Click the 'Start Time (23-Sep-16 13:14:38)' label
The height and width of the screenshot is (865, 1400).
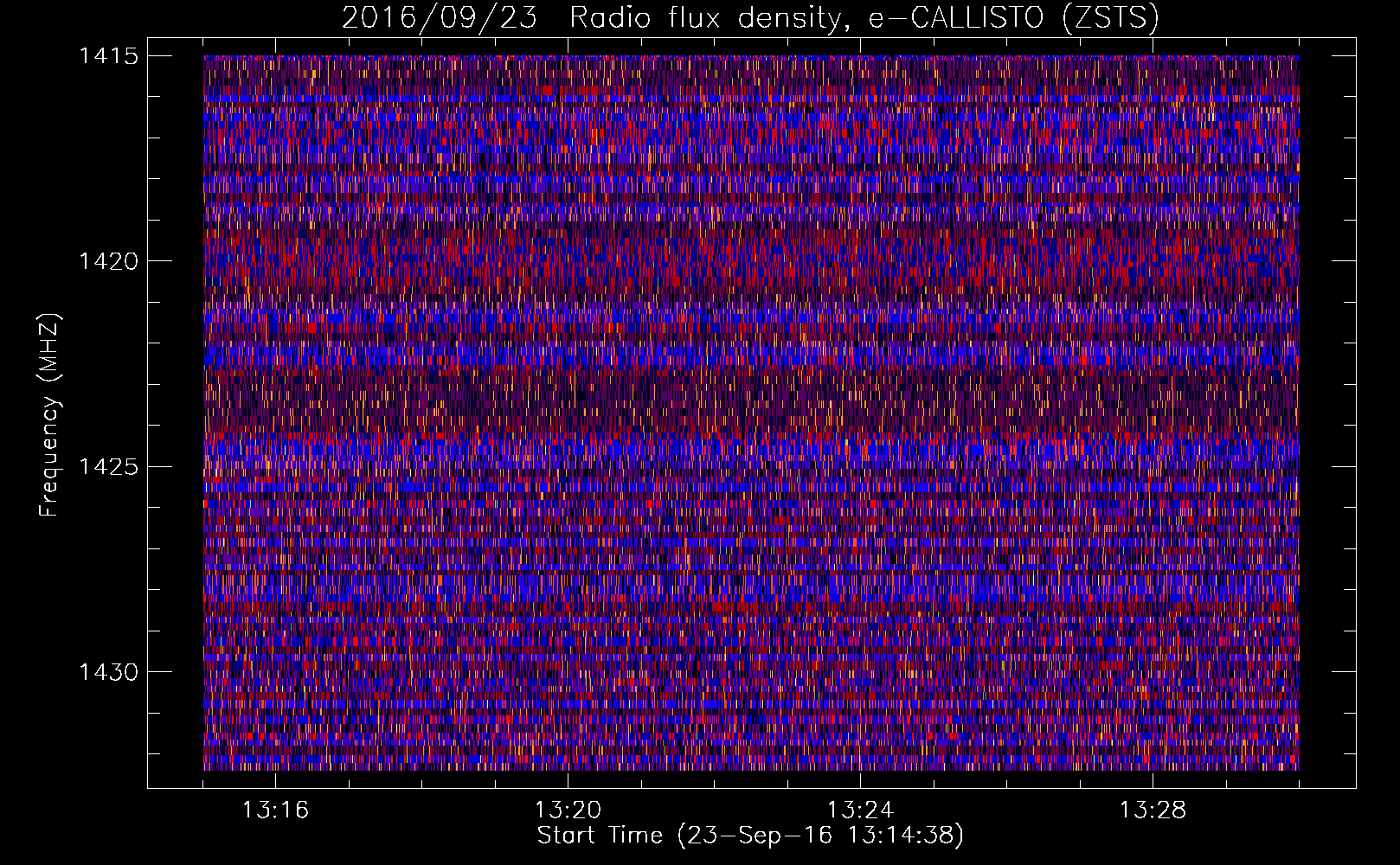(750, 836)
